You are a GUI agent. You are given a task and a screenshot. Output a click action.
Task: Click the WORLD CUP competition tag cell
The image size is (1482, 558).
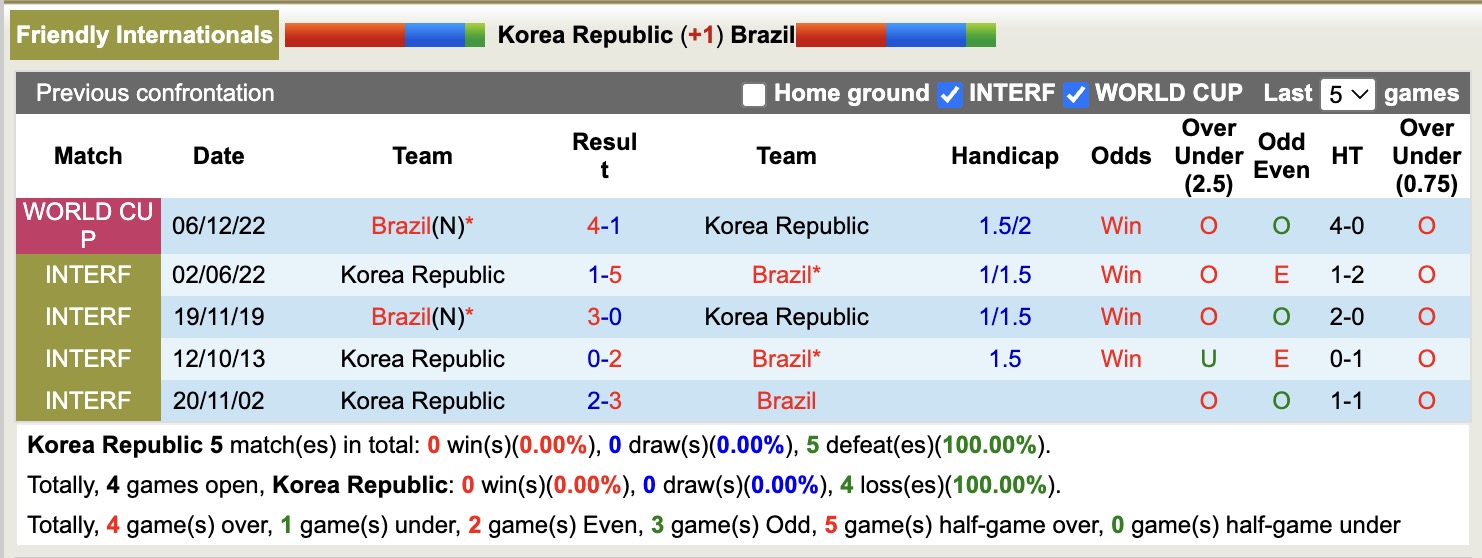click(88, 226)
